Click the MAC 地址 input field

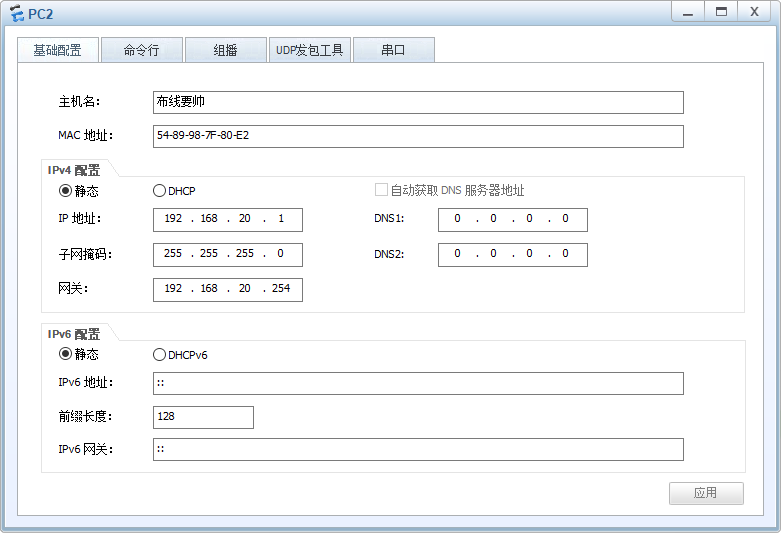418,136
